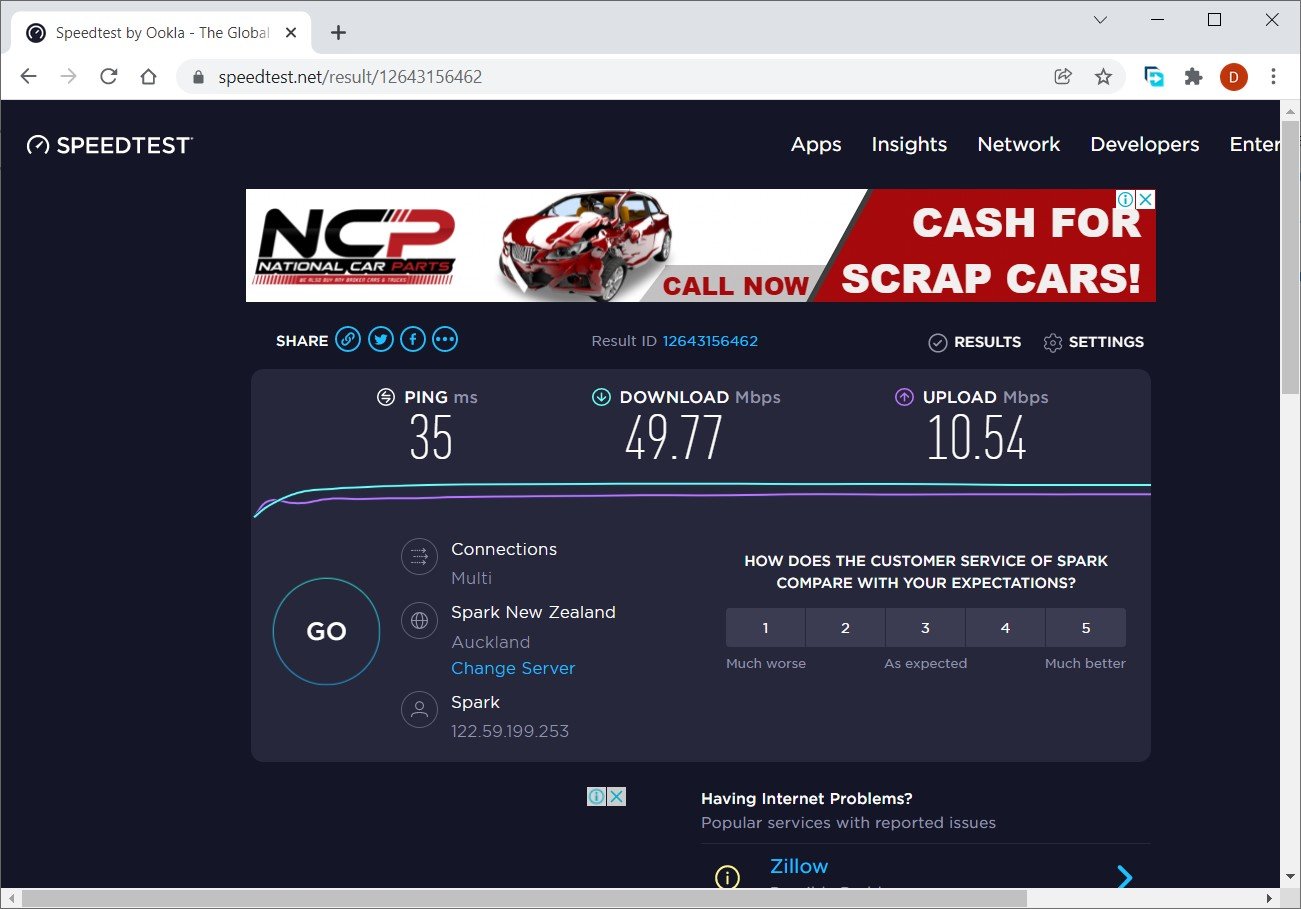This screenshot has height=909, width=1301.
Task: Rate Spark customer service 3
Action: 925,628
